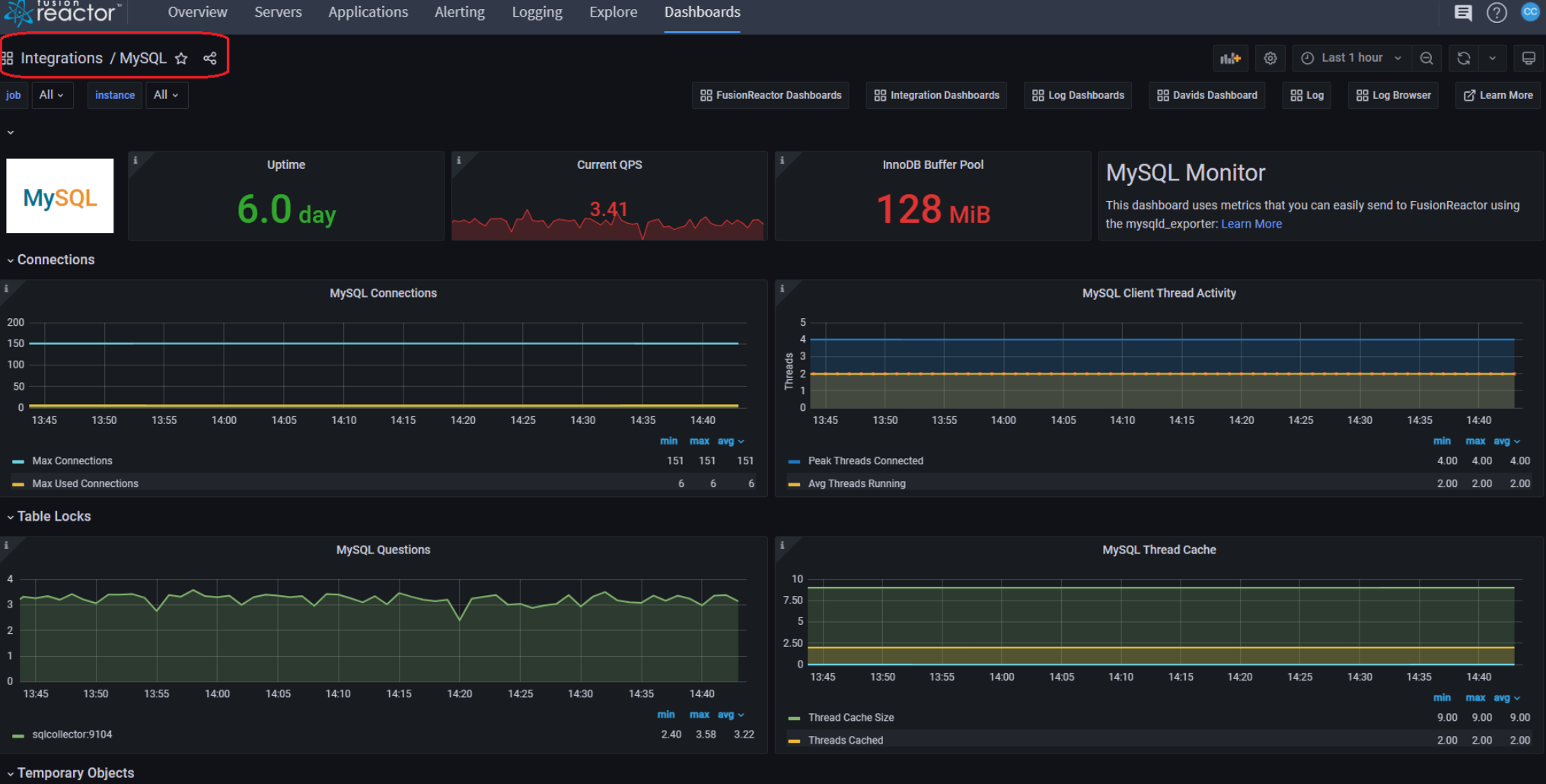
Task: Open the Servers menu
Action: pyautogui.click(x=278, y=12)
